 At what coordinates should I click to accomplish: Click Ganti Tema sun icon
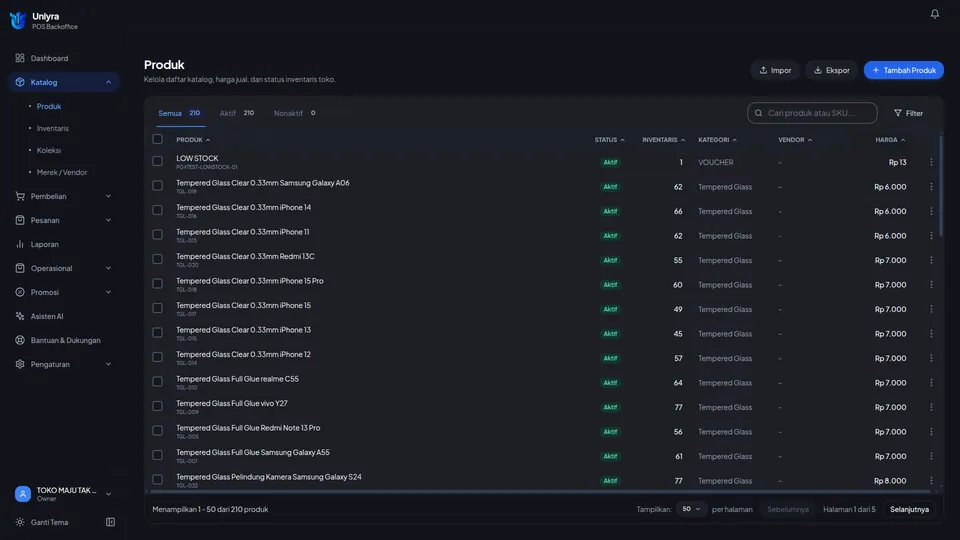coord(20,522)
